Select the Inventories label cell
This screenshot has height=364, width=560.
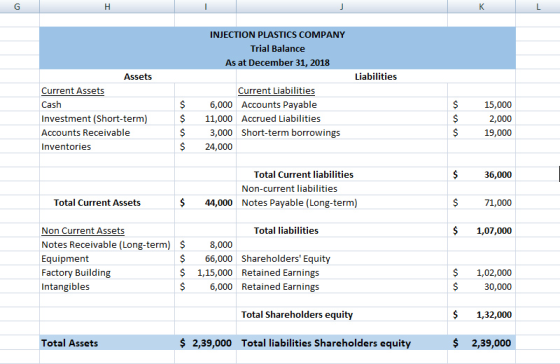tap(107, 146)
